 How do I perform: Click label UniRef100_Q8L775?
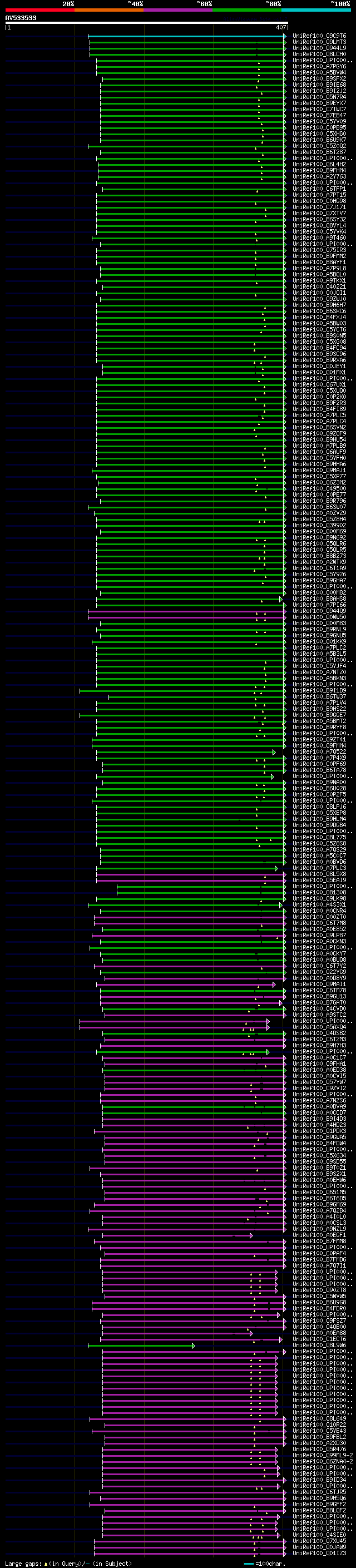(319, 838)
